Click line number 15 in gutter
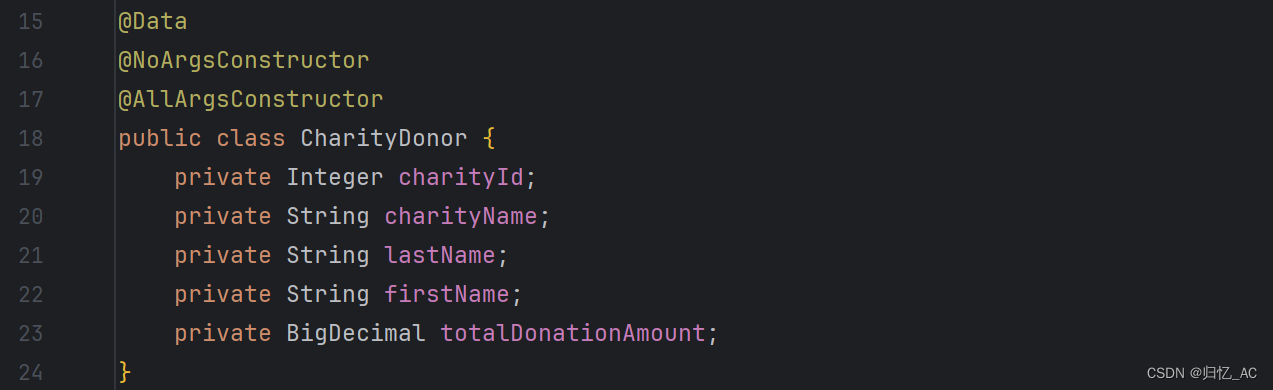This screenshot has height=390, width=1273. pyautogui.click(x=31, y=22)
